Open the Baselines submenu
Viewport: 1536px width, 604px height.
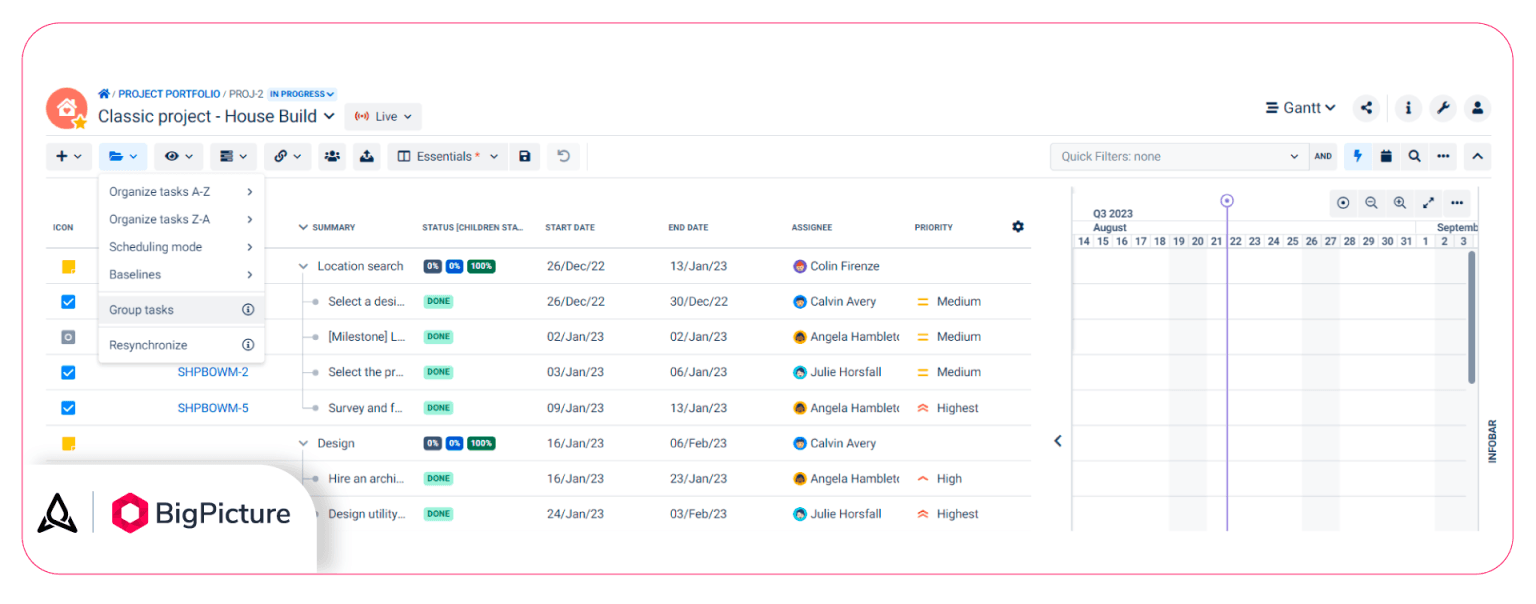181,274
